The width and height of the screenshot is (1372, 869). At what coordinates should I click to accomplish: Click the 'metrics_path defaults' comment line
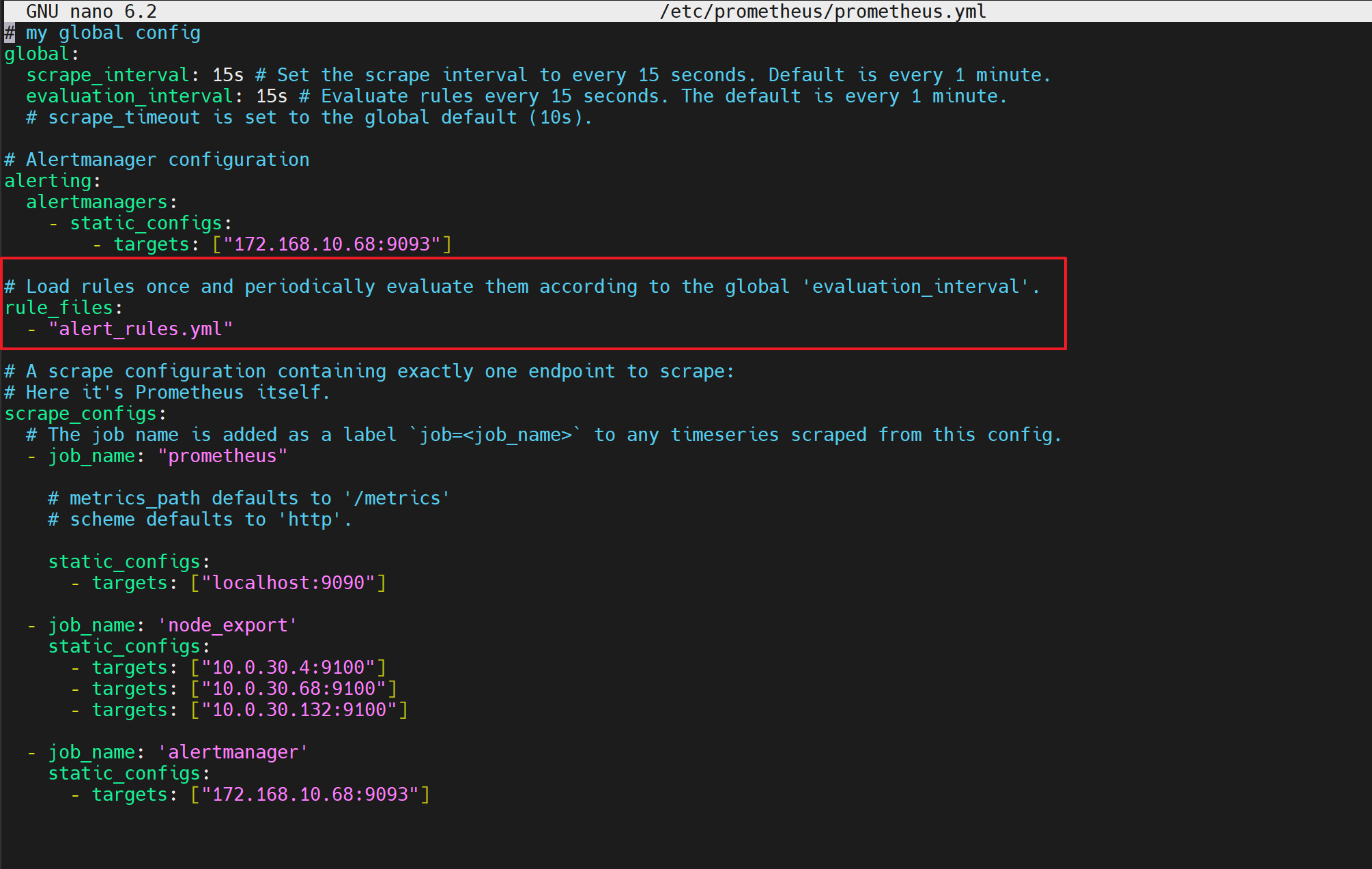click(248, 498)
